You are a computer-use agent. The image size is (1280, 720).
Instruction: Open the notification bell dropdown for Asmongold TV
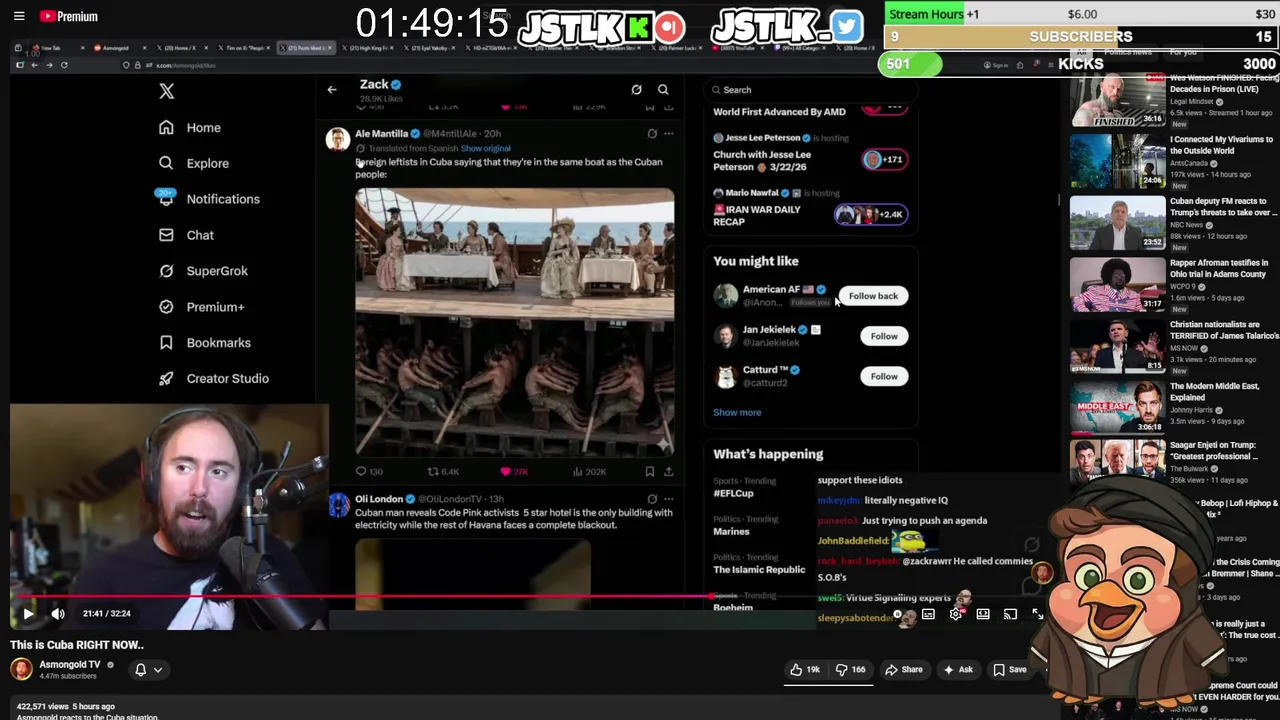tap(148, 670)
